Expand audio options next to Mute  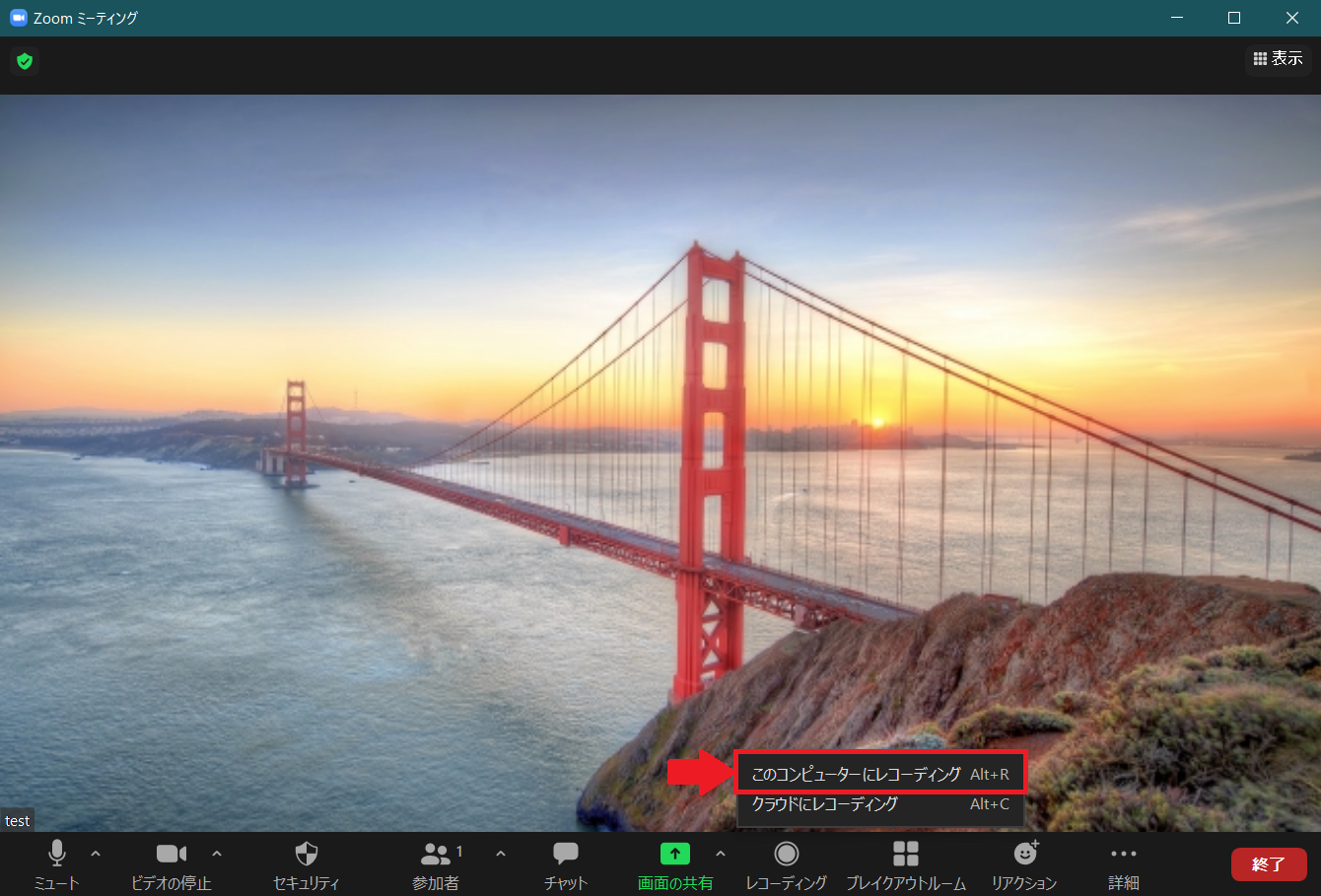96,854
